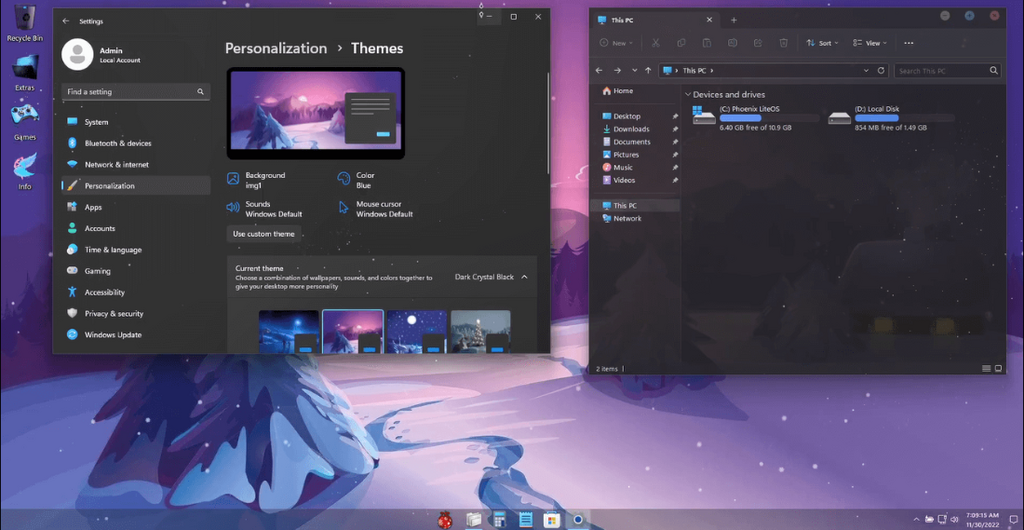Go back with Settings back arrow
The width and height of the screenshot is (1024, 530).
[65, 21]
